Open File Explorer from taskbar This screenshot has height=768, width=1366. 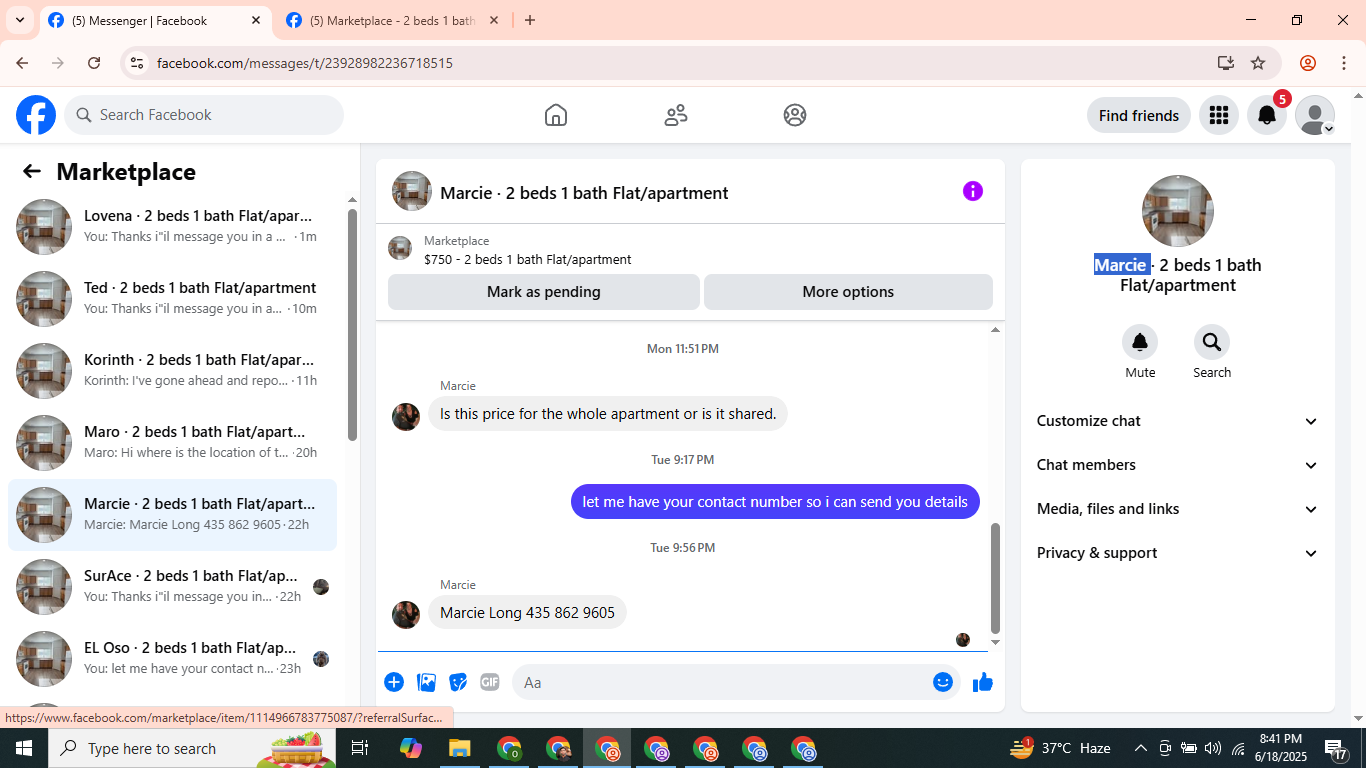(x=459, y=748)
